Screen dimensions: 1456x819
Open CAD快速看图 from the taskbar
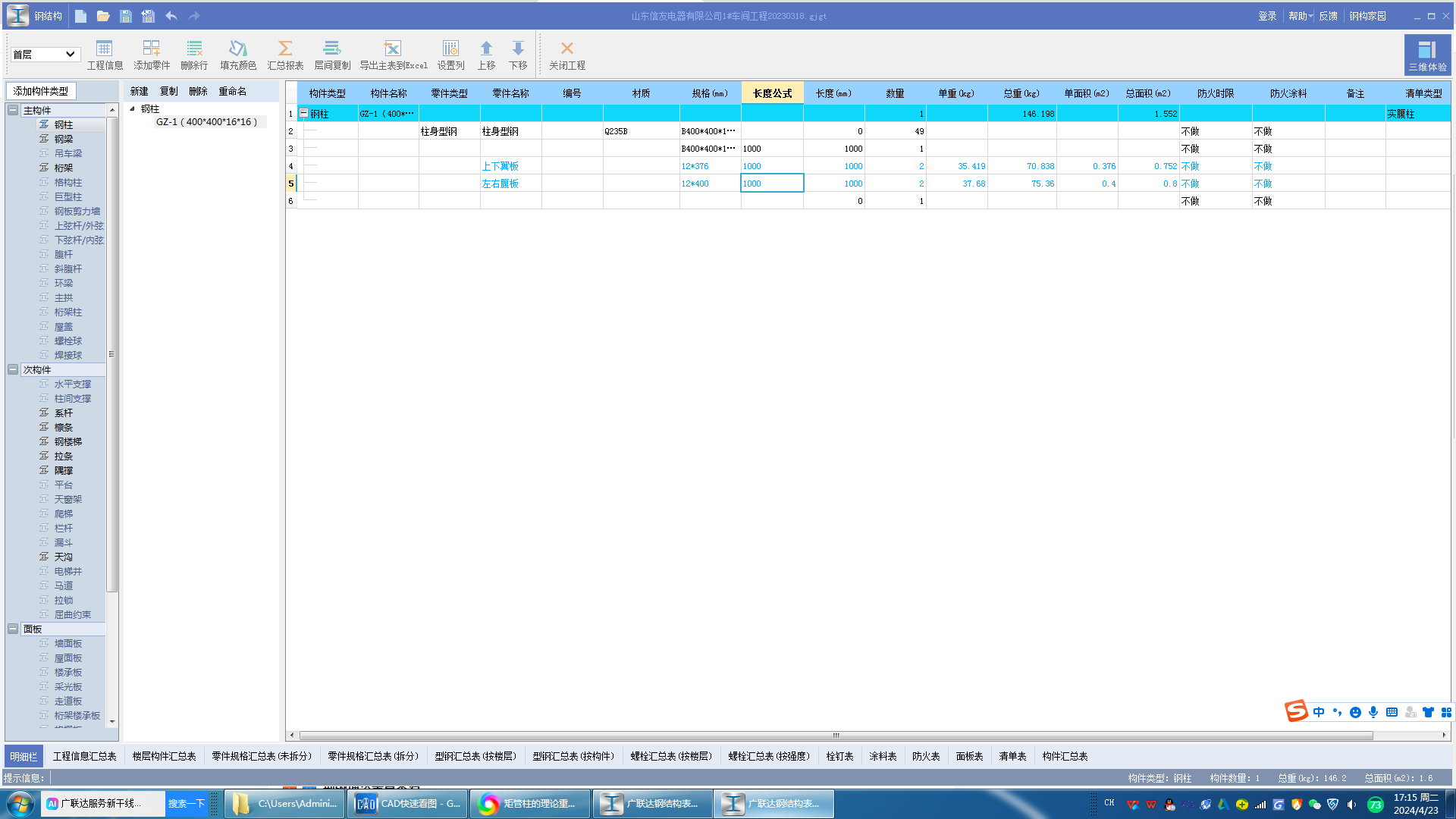[408, 804]
